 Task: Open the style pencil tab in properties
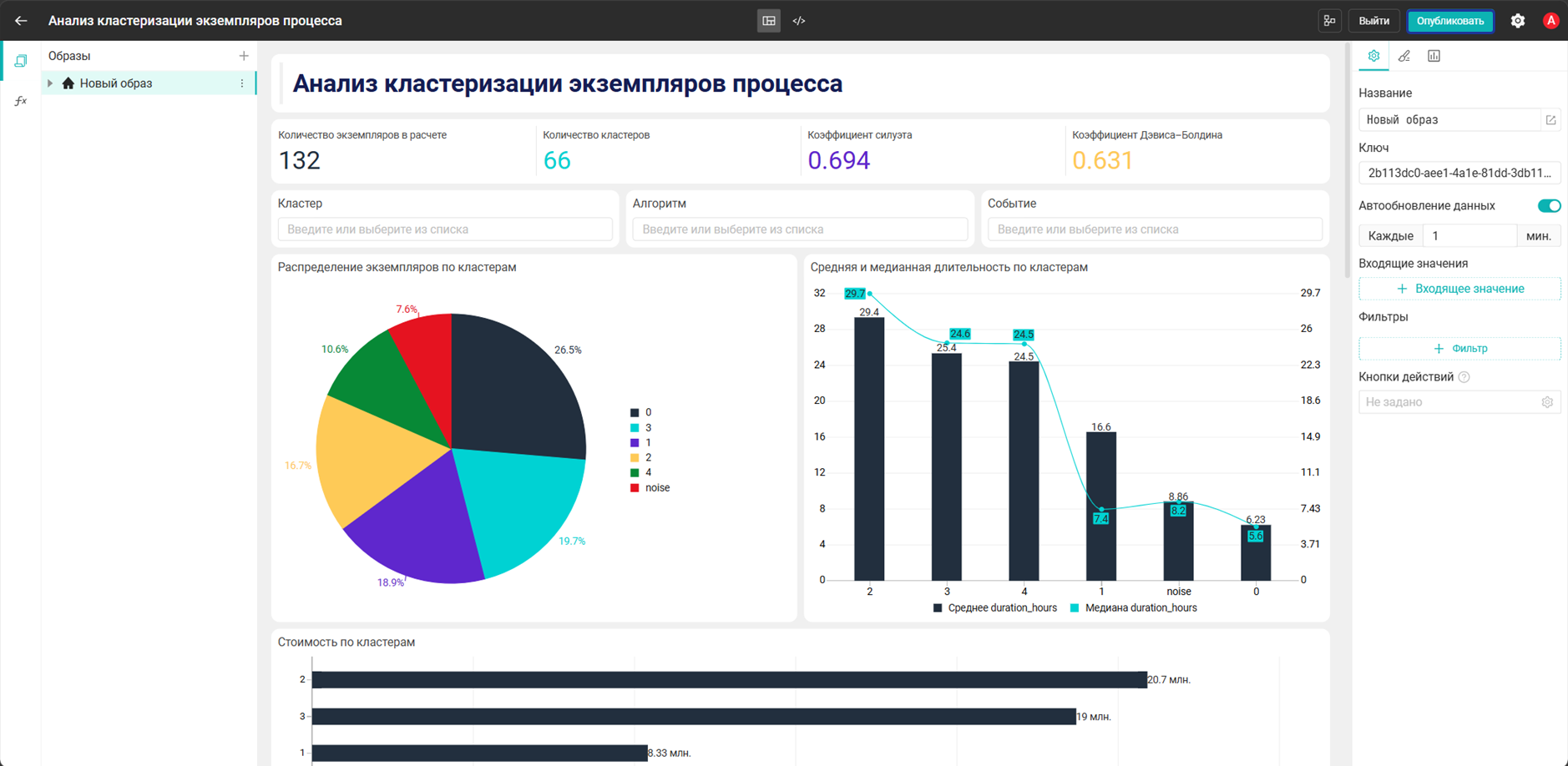1404,56
